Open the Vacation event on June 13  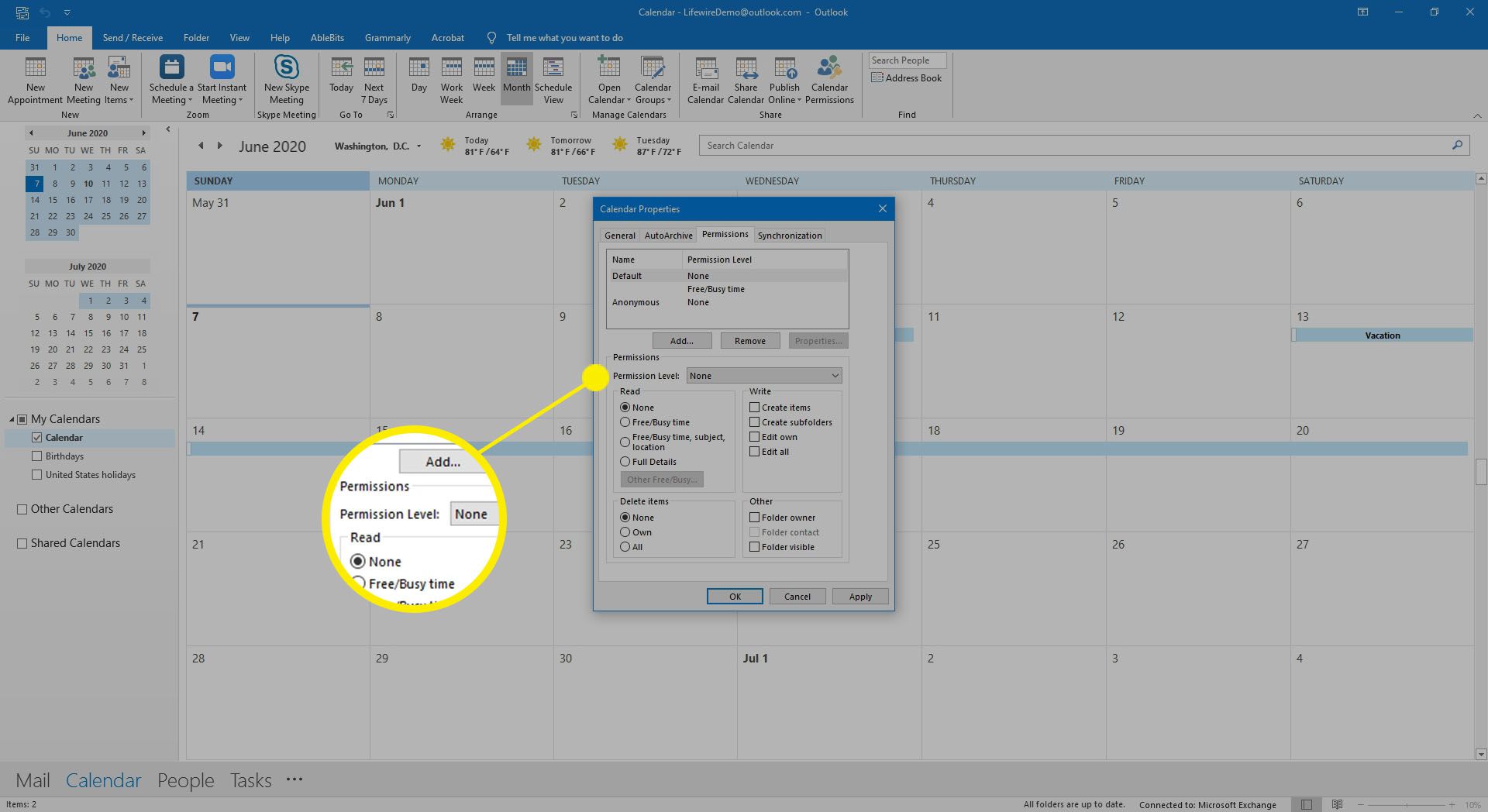(x=1383, y=335)
